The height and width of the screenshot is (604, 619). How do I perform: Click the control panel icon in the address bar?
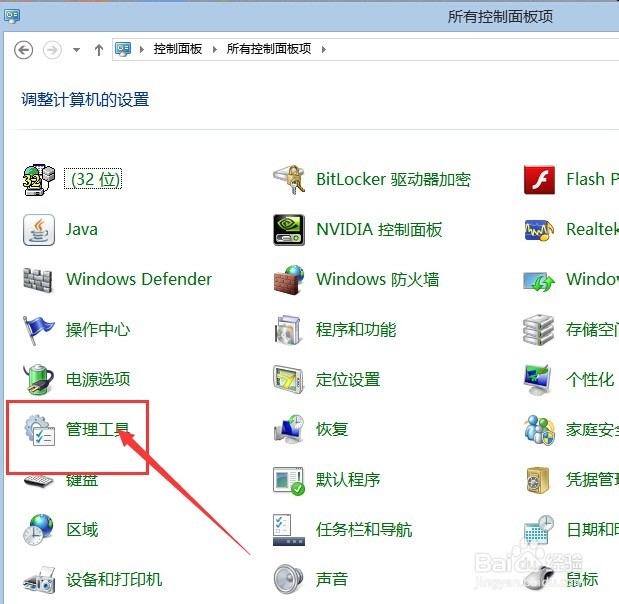coord(123,49)
